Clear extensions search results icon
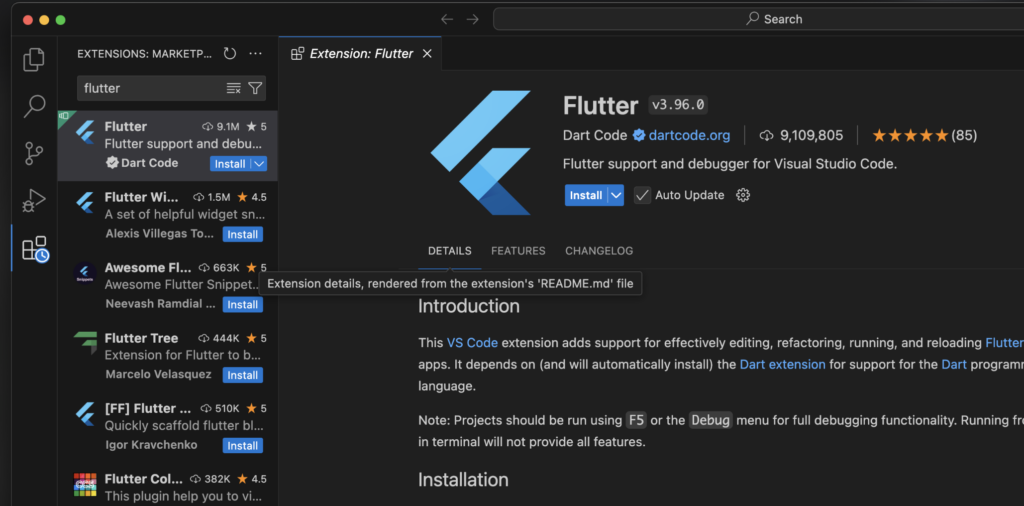This screenshot has height=506, width=1024. click(233, 88)
